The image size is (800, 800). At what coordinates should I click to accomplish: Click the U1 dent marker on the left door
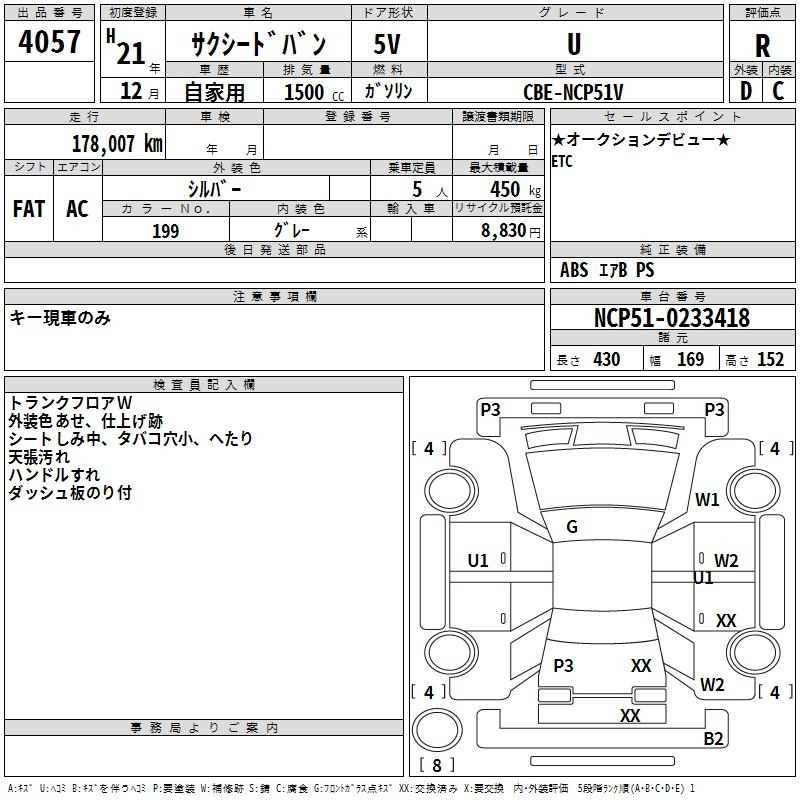point(479,561)
